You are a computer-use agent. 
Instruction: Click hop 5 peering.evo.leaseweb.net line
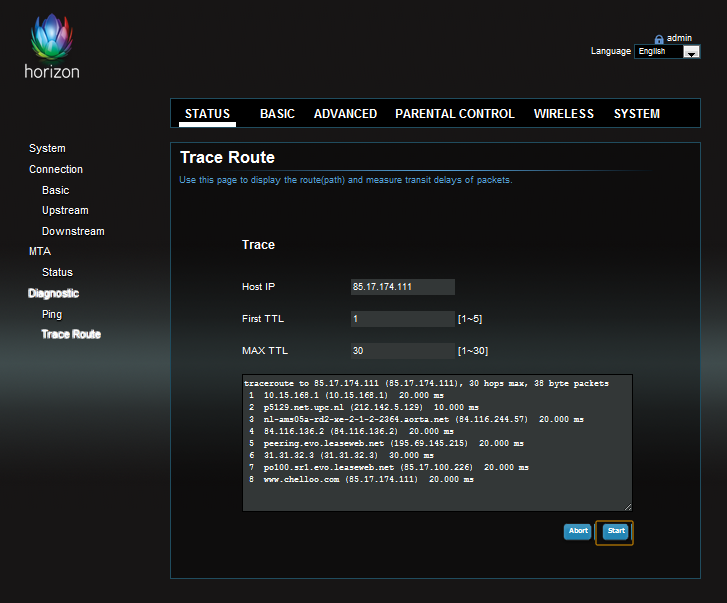[386, 444]
